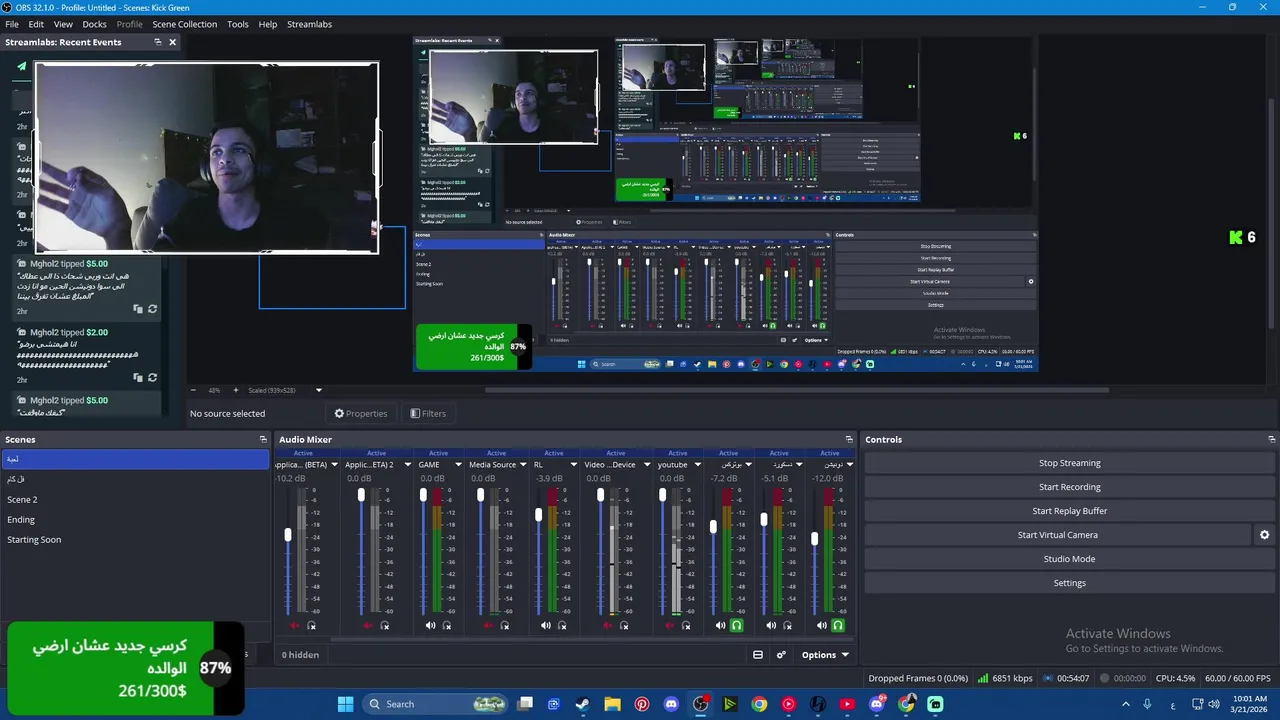The image size is (1280, 720).
Task: Zoom in the preview with plus icon
Action: click(236, 390)
